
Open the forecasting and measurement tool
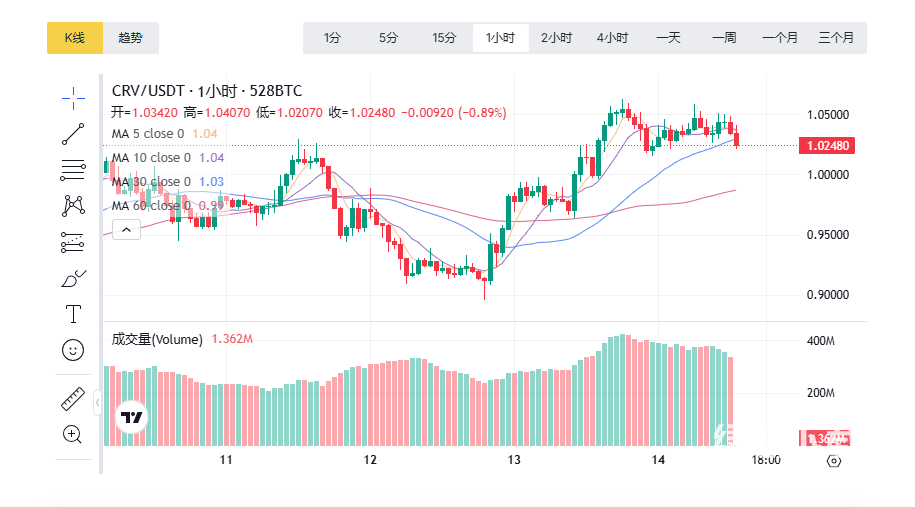tap(73, 241)
